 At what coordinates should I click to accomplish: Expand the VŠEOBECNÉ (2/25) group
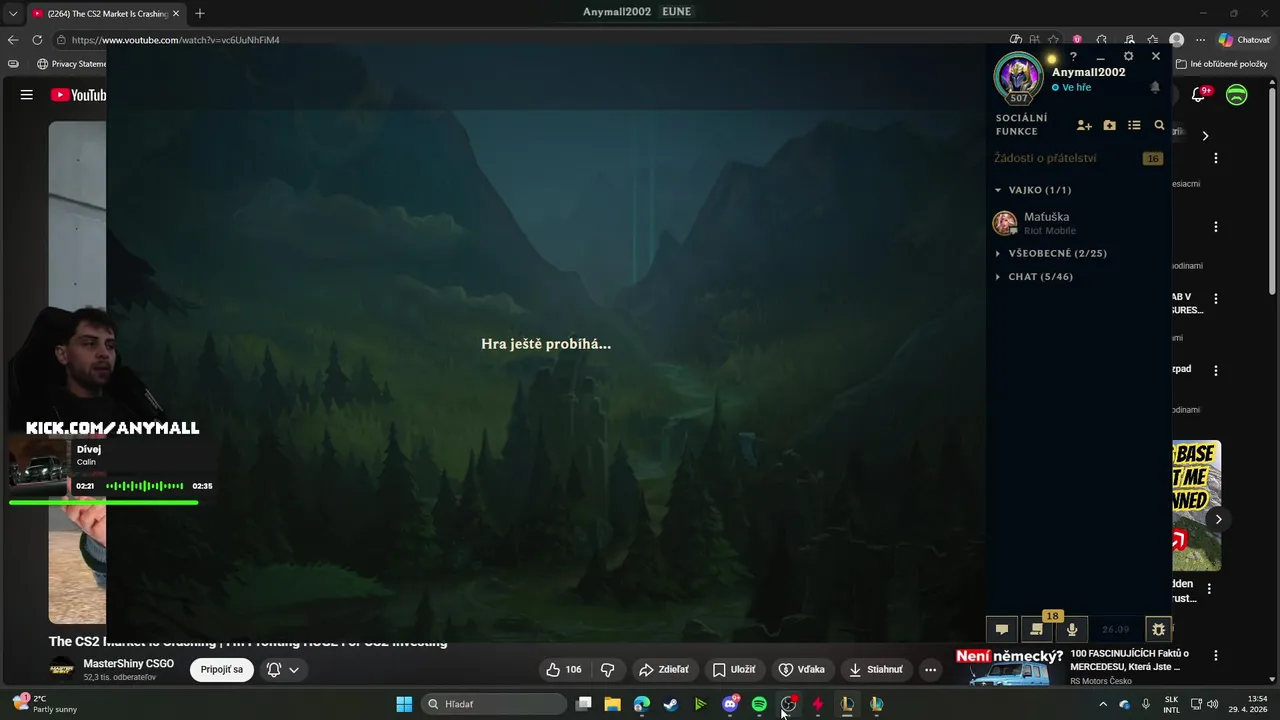tap(1050, 253)
